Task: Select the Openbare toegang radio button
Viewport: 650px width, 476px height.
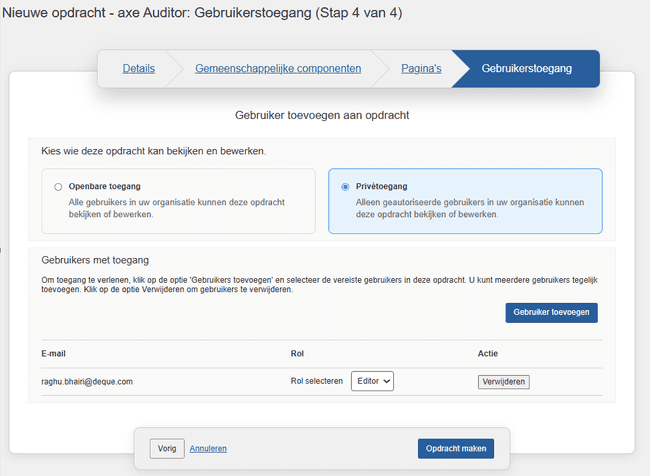Action: pyautogui.click(x=58, y=187)
